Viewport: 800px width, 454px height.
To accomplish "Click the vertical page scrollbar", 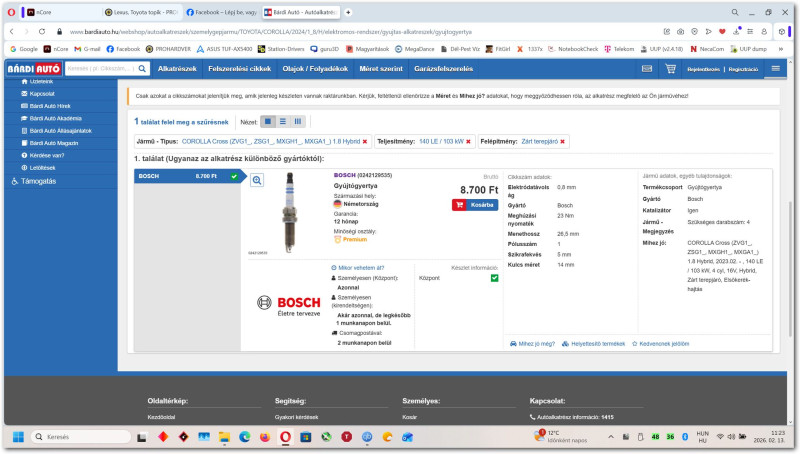I will point(791,268).
